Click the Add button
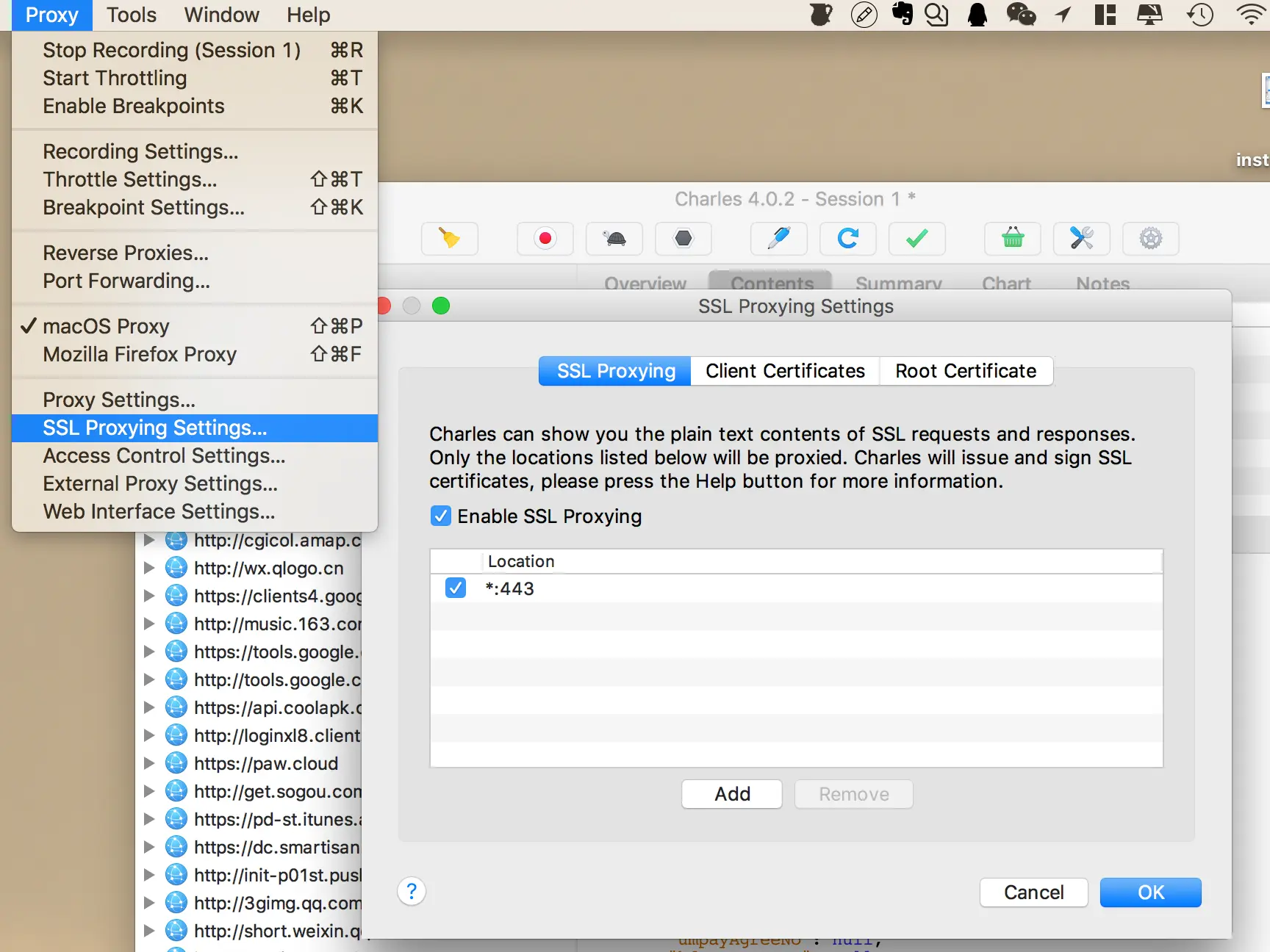This screenshot has width=1270, height=952. click(732, 794)
